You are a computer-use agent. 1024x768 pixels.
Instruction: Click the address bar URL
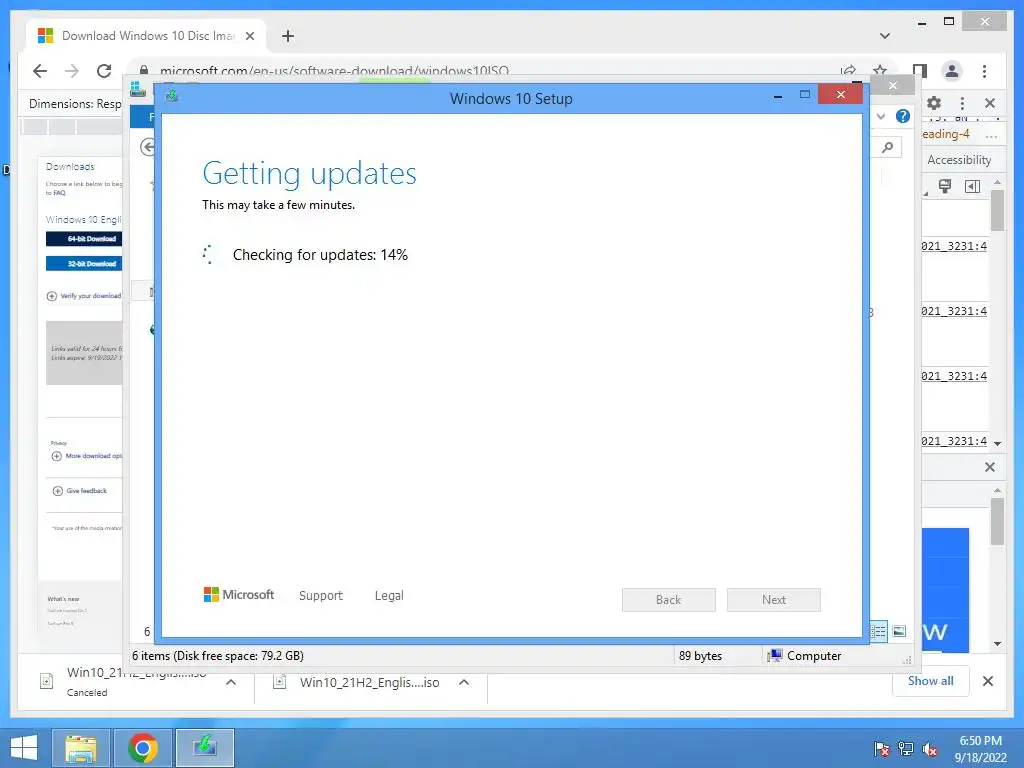point(334,71)
